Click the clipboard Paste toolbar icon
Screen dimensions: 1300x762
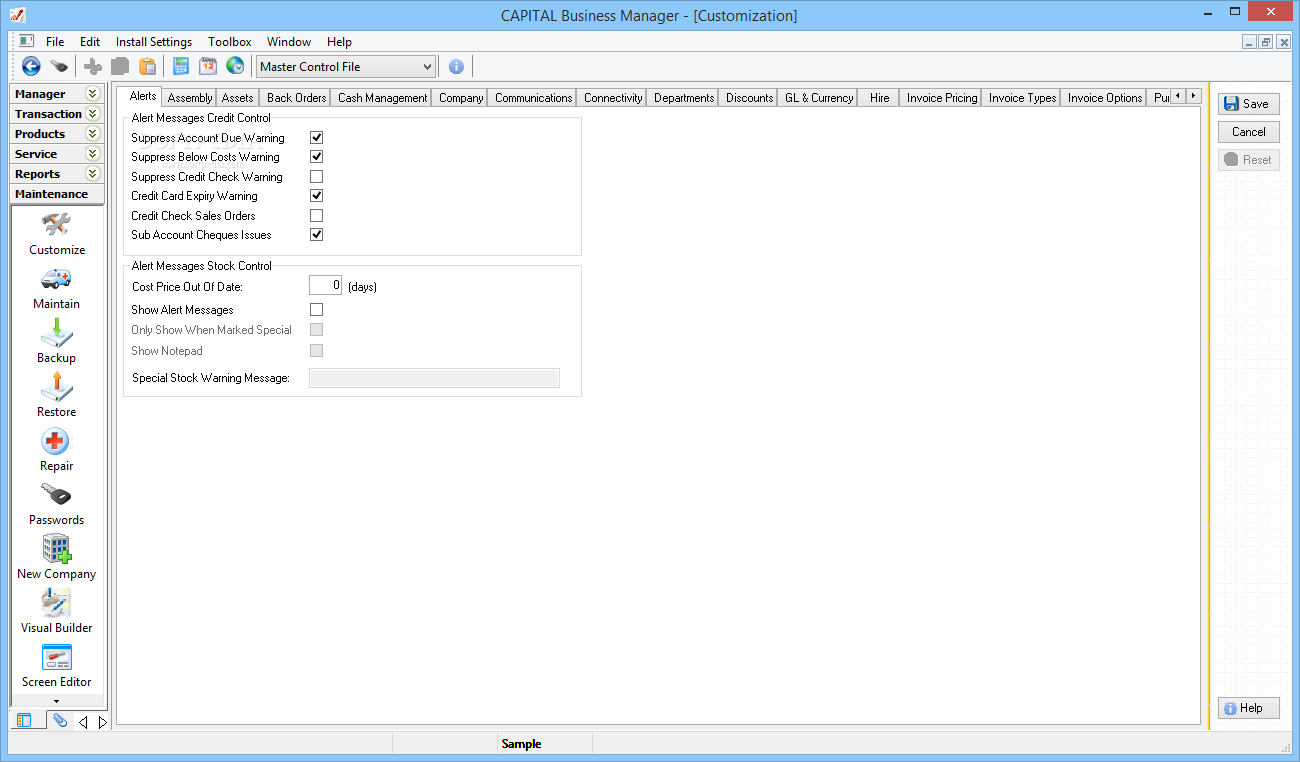[148, 66]
